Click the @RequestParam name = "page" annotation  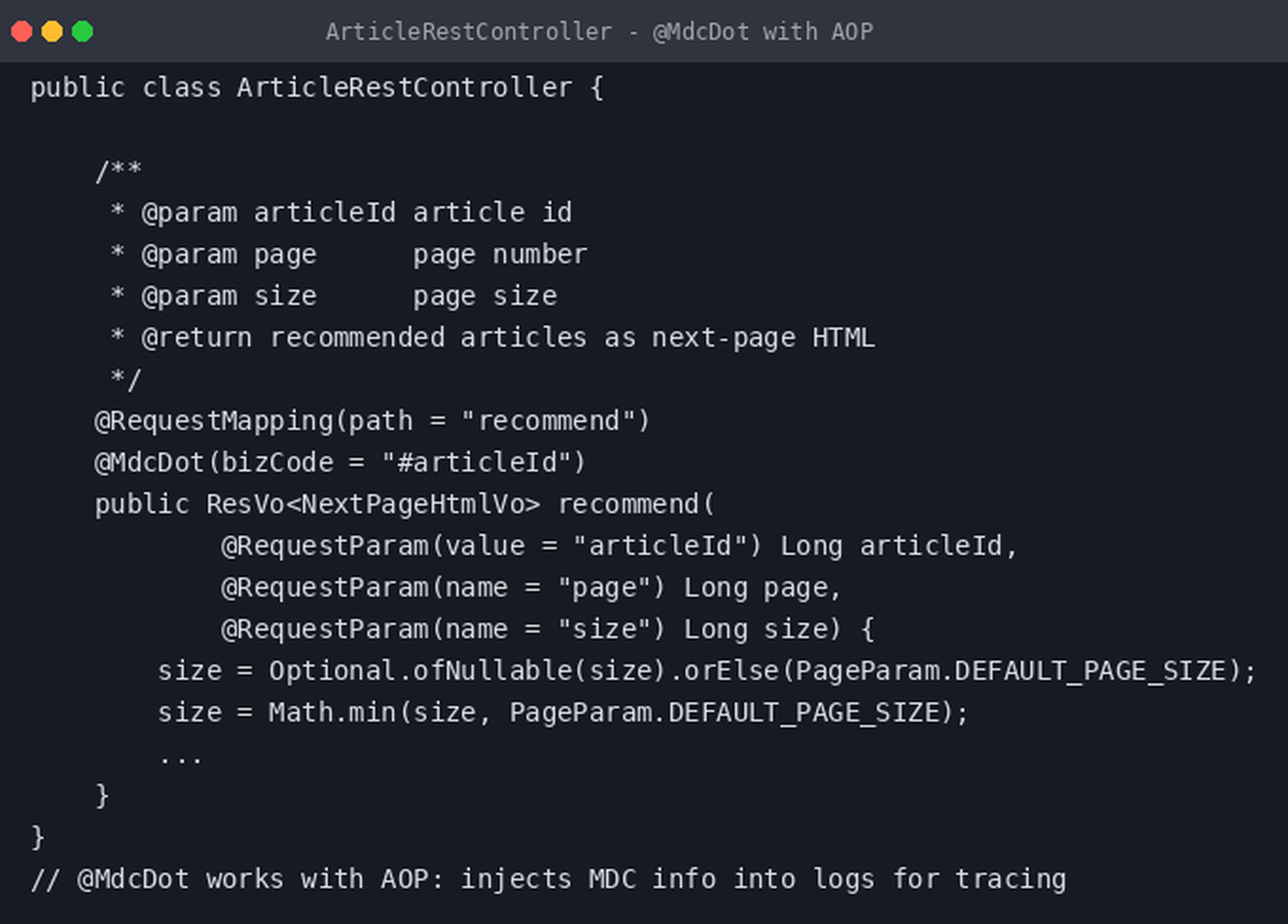point(443,588)
